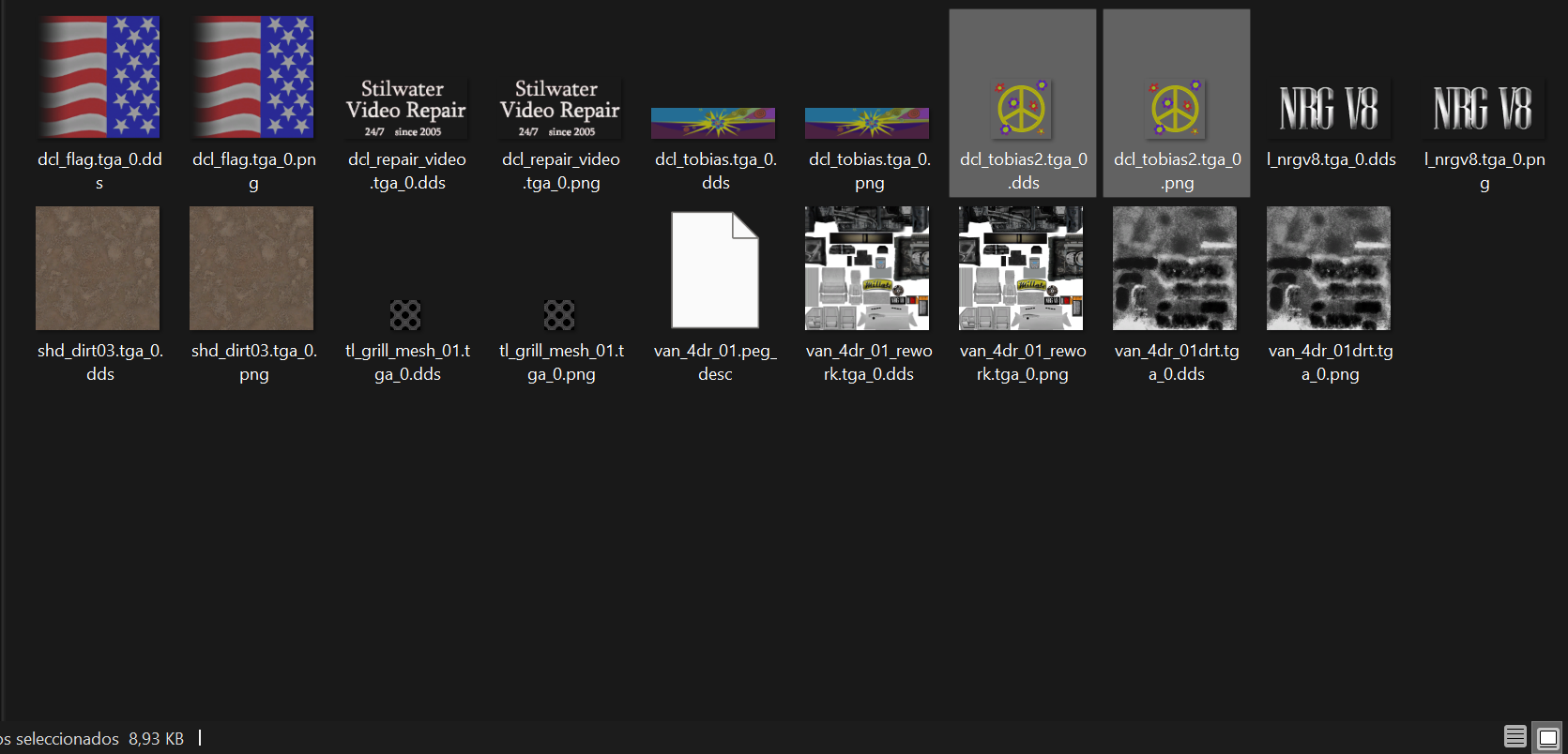Click the van_4dr_01_rework.tga_0.png file name
The width and height of the screenshot is (1568, 754).
point(1023,362)
